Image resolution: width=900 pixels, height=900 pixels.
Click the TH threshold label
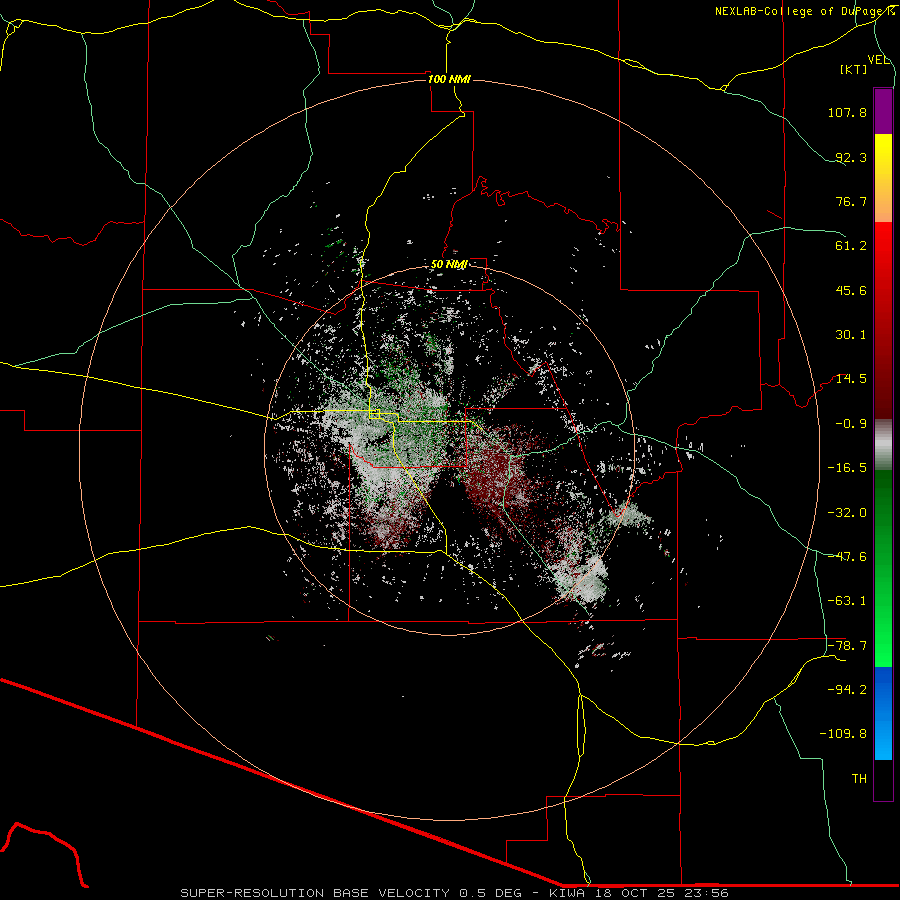coord(859,778)
